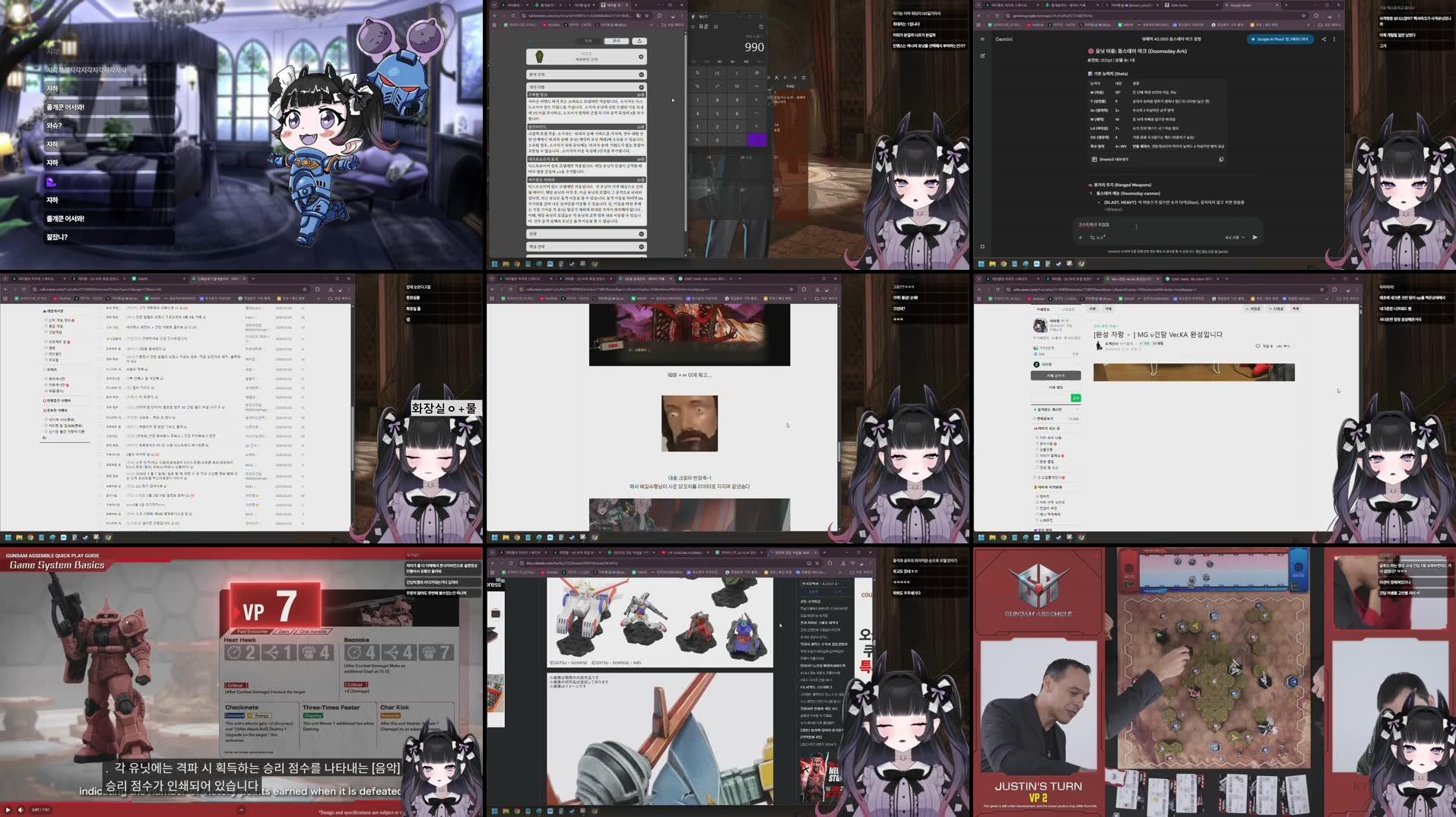Click the Google AI Plus 업그레이드 button

1280,40
